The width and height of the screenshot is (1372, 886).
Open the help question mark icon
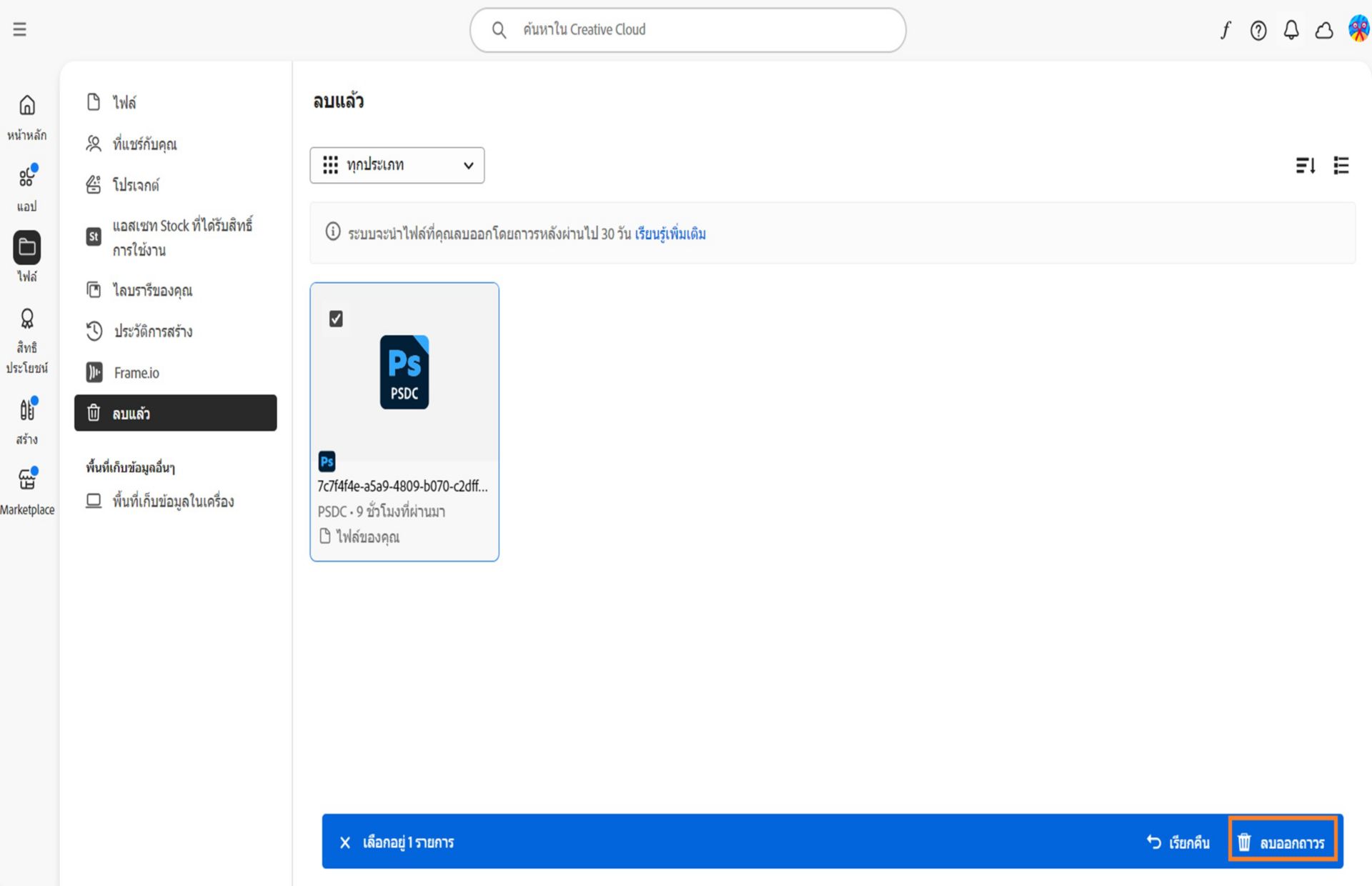(x=1258, y=30)
